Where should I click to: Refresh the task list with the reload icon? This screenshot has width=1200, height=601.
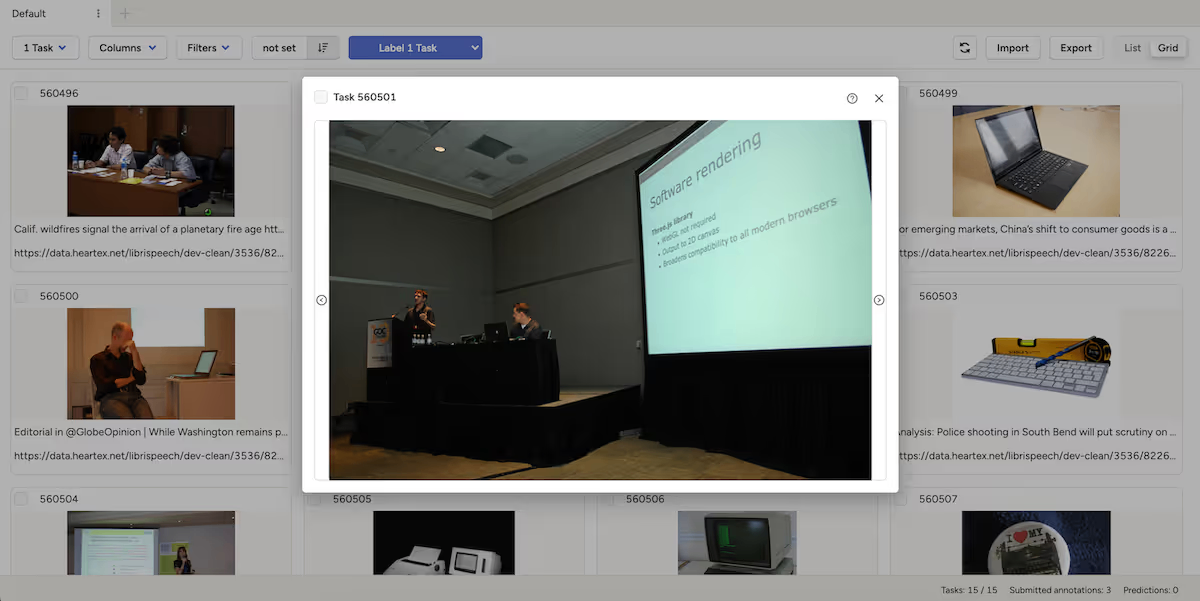pos(965,48)
